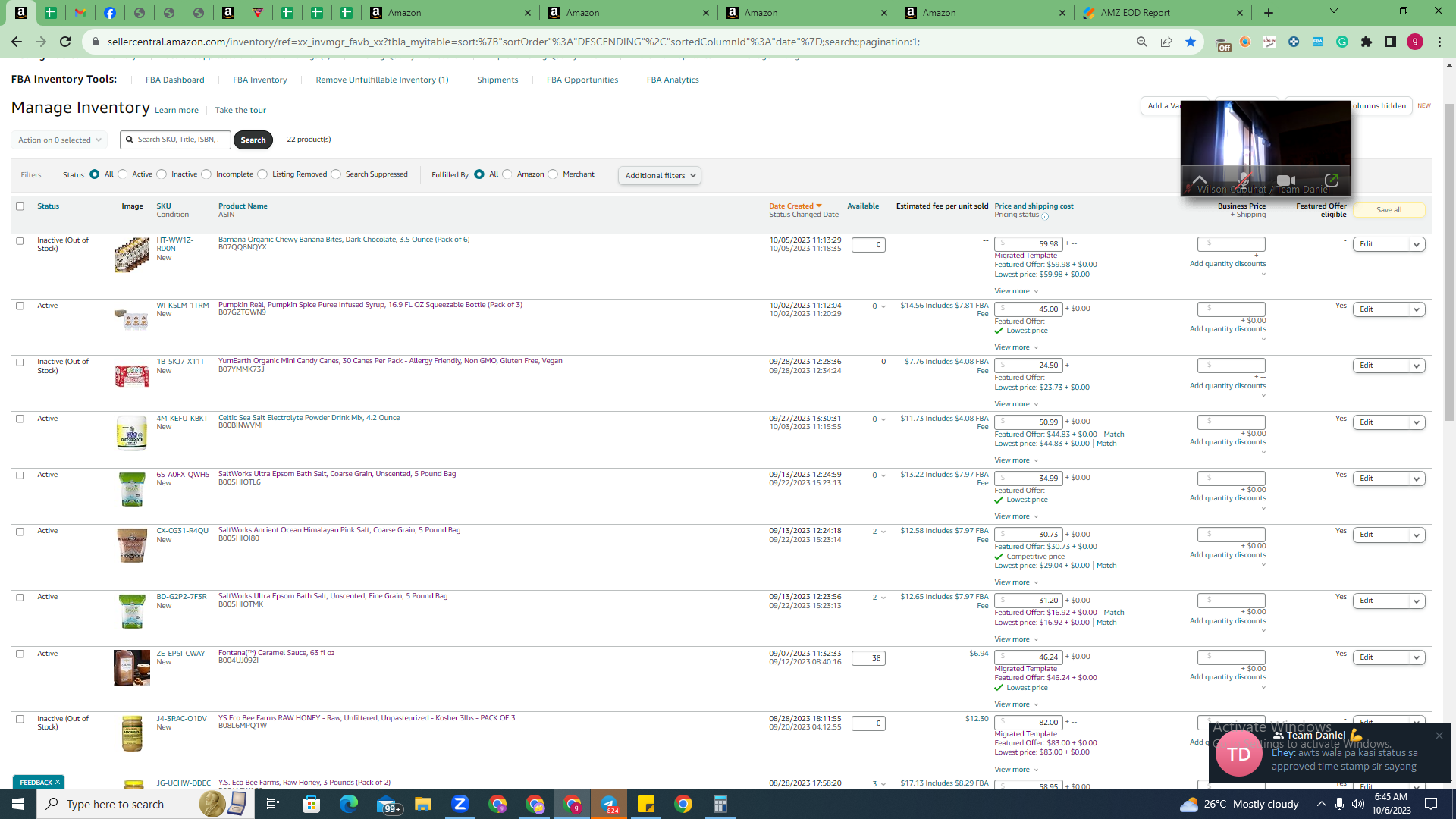The height and width of the screenshot is (819, 1456).
Task: Launch Microsoft Store from the taskbar
Action: tap(312, 804)
